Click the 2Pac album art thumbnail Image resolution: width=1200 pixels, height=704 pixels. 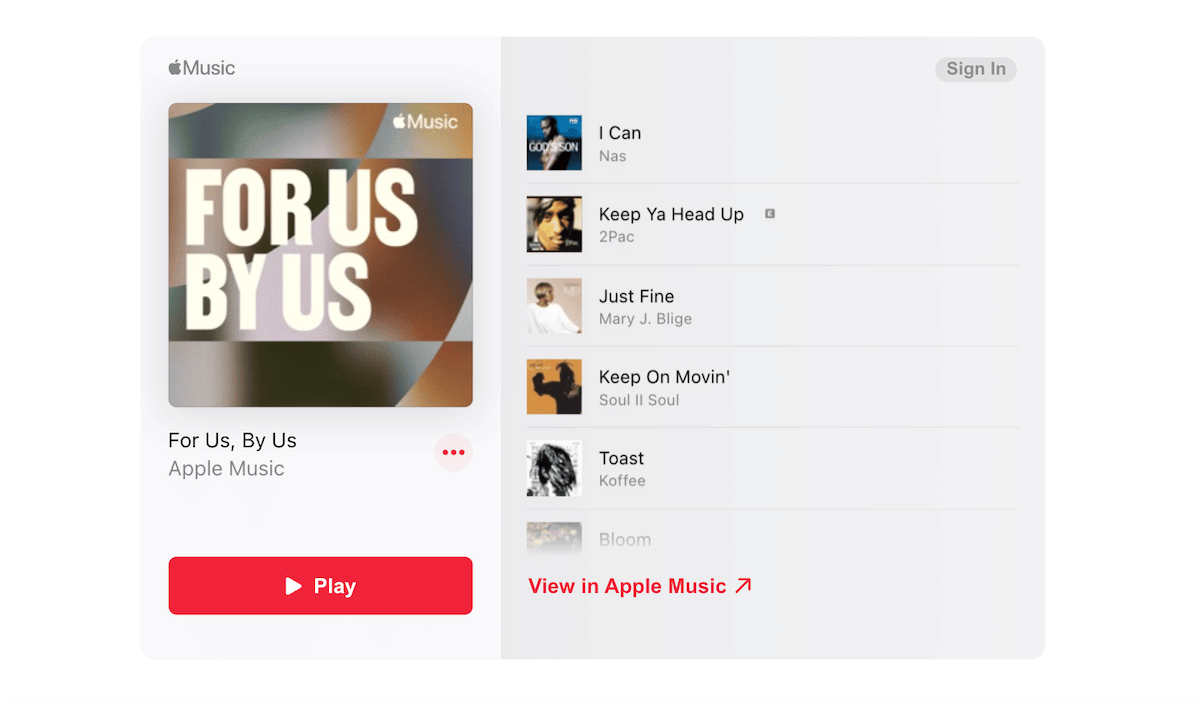click(554, 224)
